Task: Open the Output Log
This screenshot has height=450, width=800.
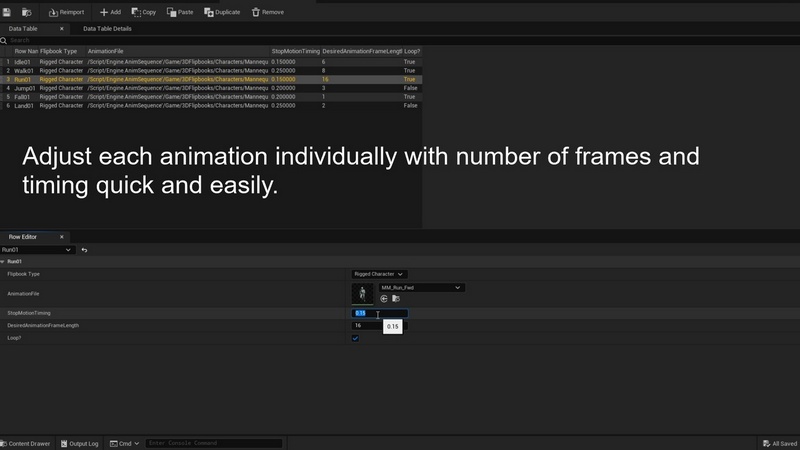Action: (x=80, y=443)
